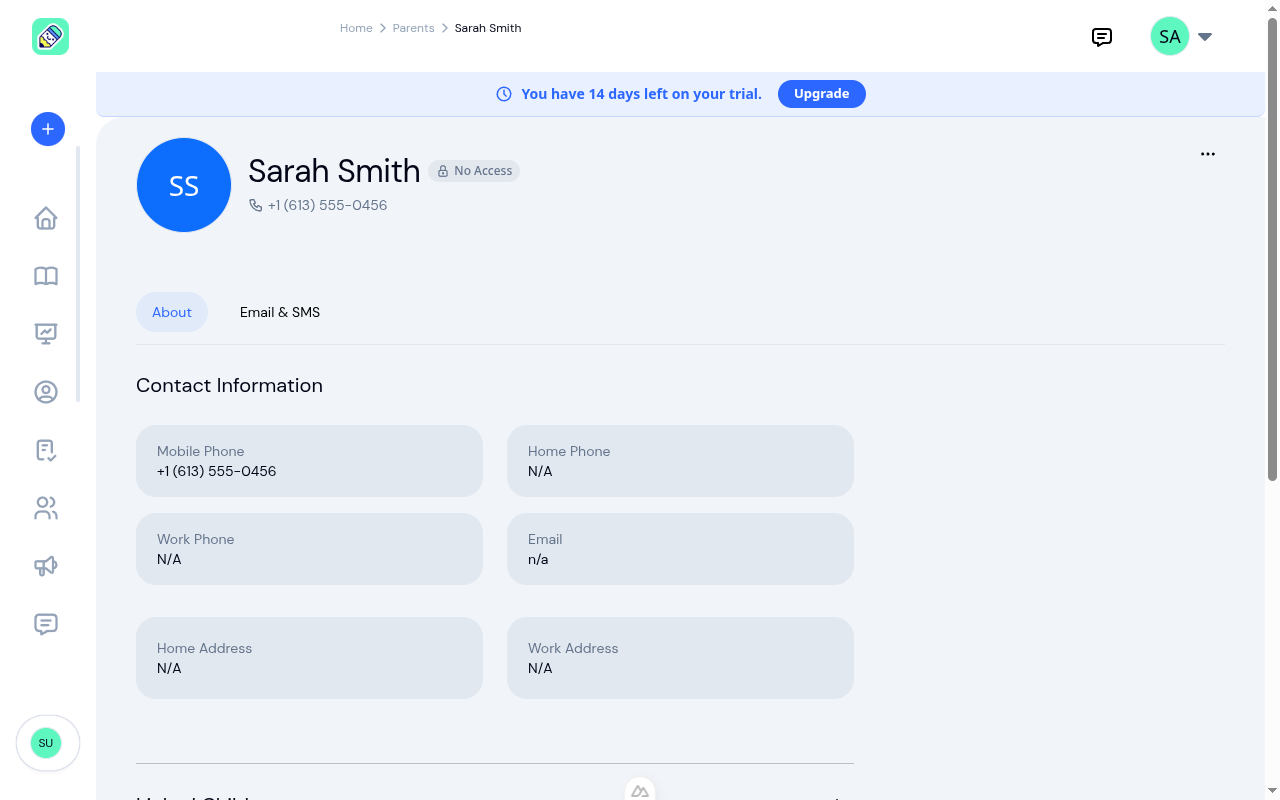Click the SA account avatar
Screen dimensions: 1280x800
coord(1170,37)
